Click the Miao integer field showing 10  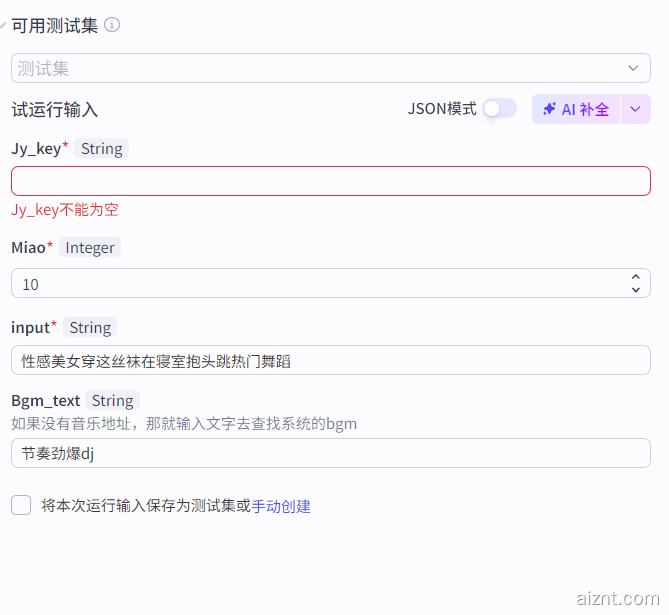tap(331, 283)
